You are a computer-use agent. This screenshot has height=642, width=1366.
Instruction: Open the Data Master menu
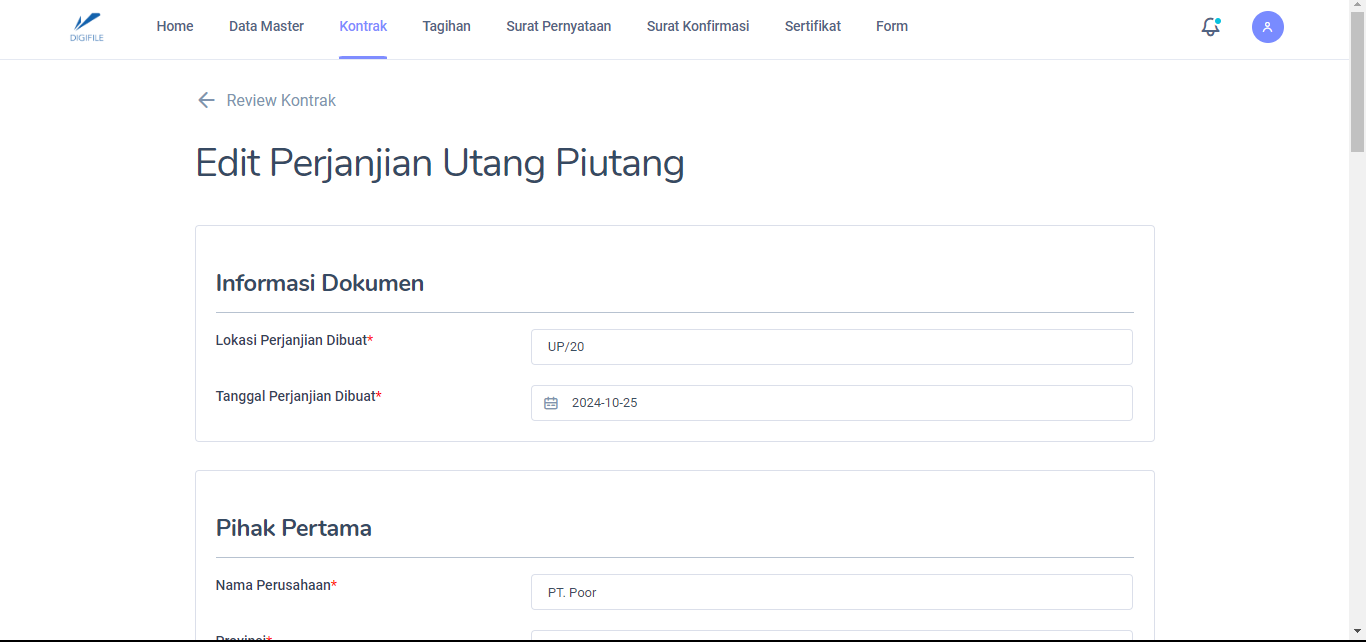[x=266, y=27]
